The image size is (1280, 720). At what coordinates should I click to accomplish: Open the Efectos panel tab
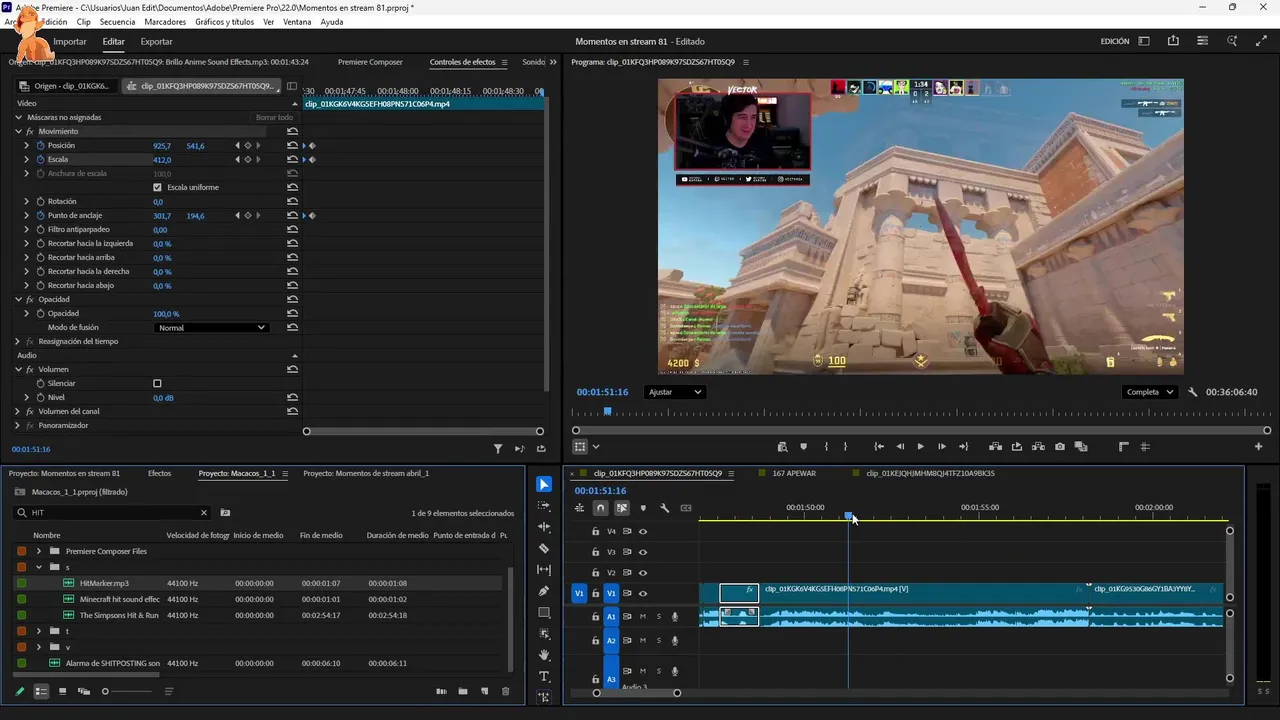click(159, 473)
